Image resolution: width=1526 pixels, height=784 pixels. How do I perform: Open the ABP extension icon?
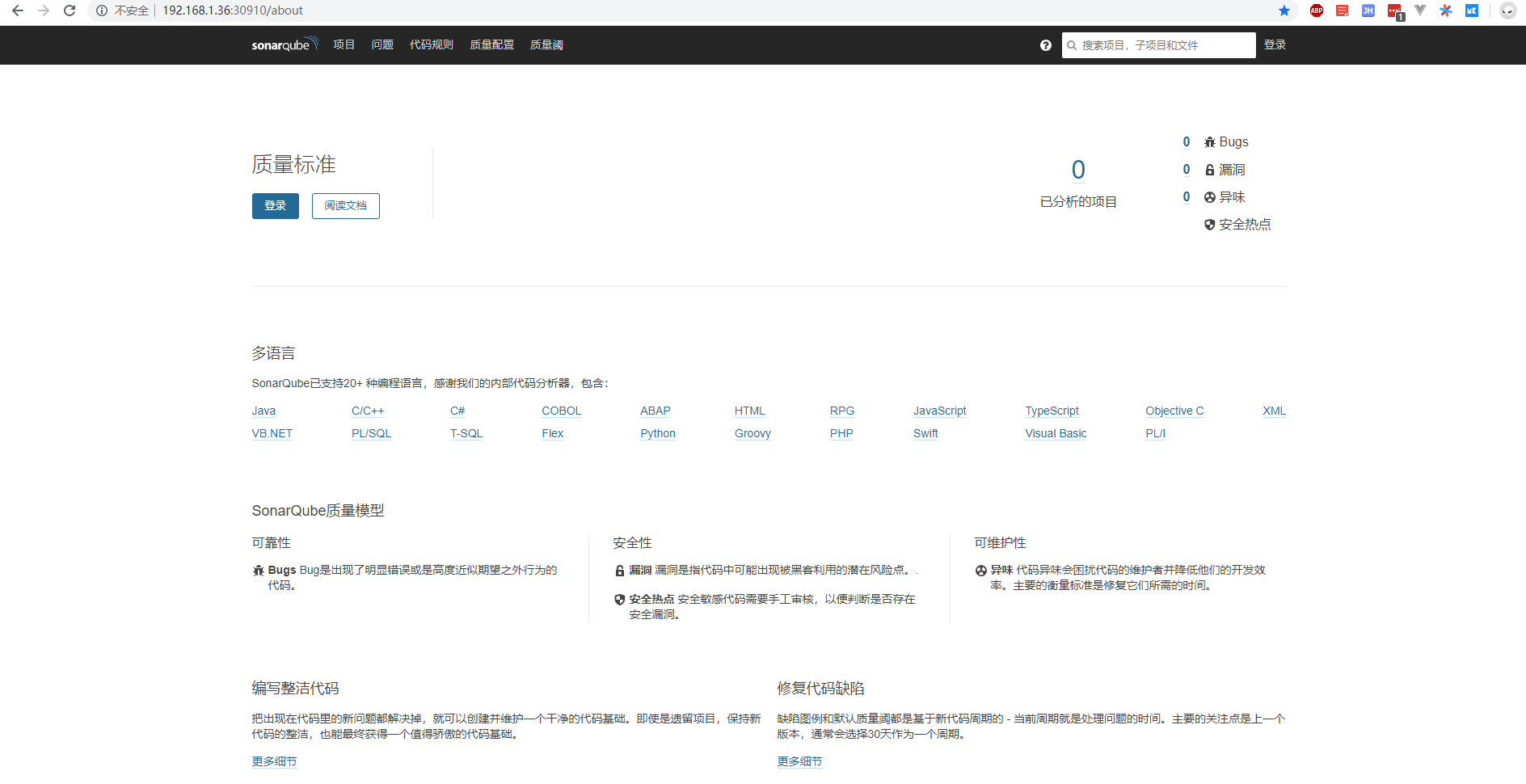[1317, 11]
